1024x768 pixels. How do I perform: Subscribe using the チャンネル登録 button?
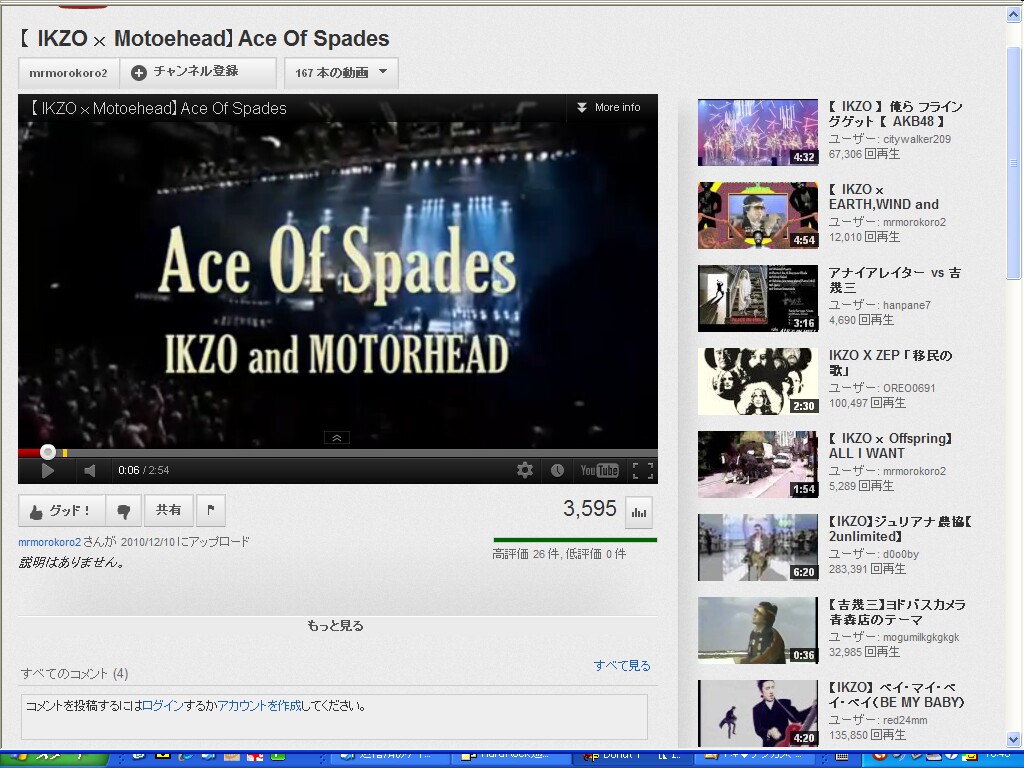pos(198,72)
